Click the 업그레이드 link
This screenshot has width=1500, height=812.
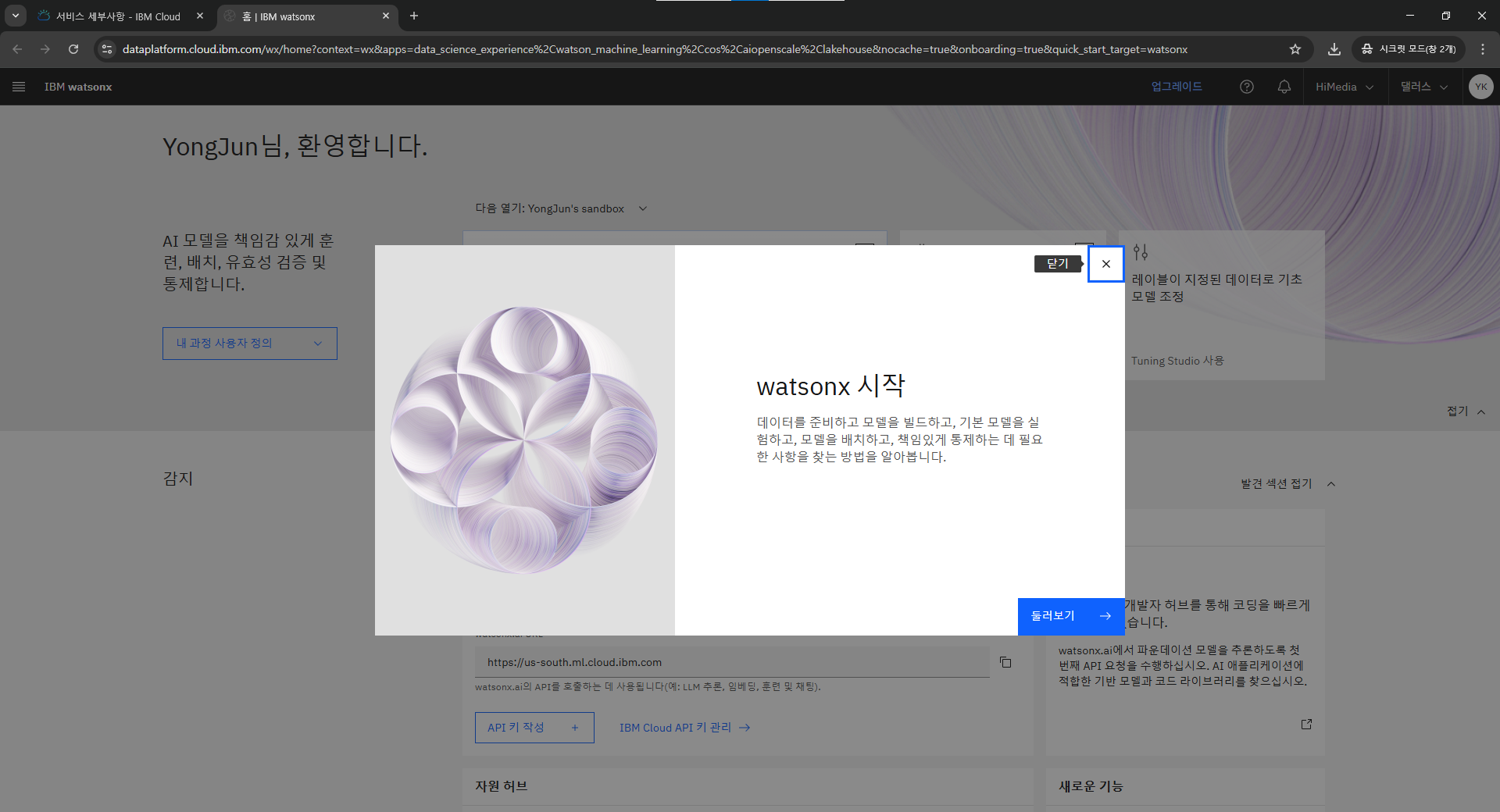pos(1177,87)
